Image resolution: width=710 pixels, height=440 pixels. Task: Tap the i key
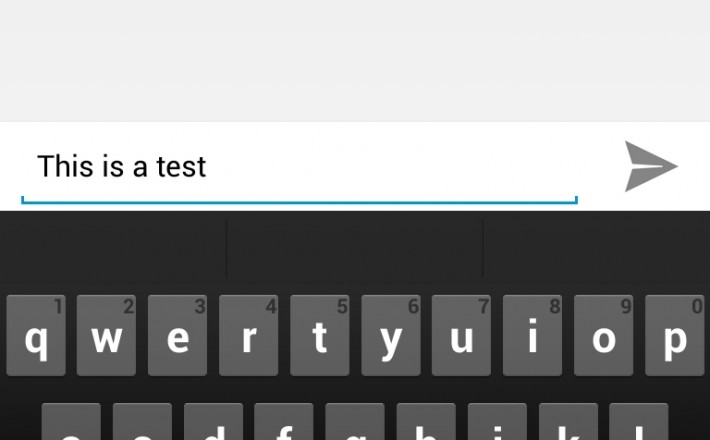532,335
